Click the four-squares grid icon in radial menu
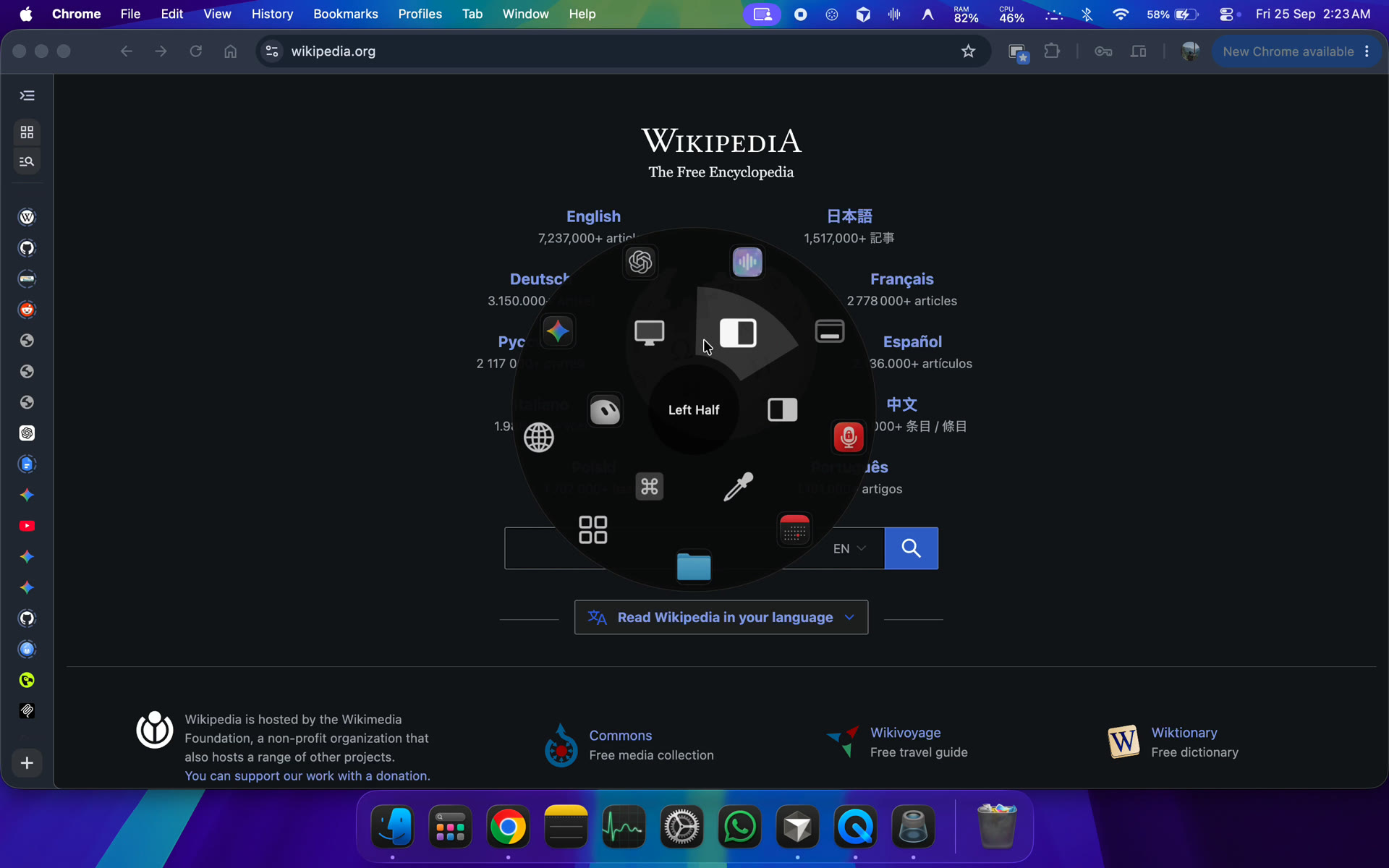Screen dimensions: 1389x868 (593, 529)
